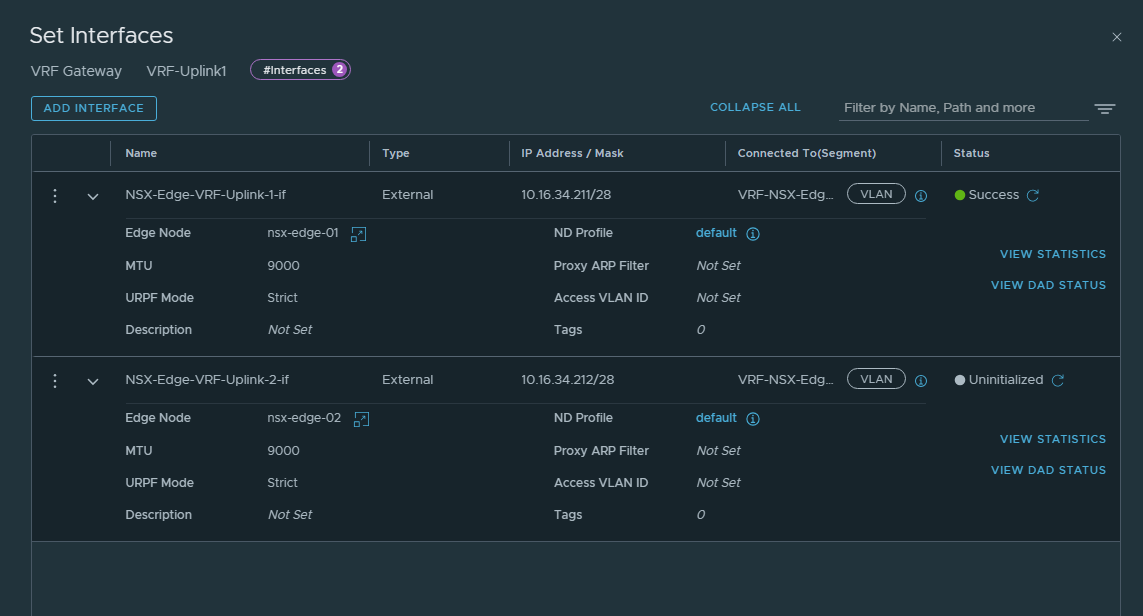Close the Set Interfaces dialog
The height and width of the screenshot is (616, 1143).
[1117, 37]
